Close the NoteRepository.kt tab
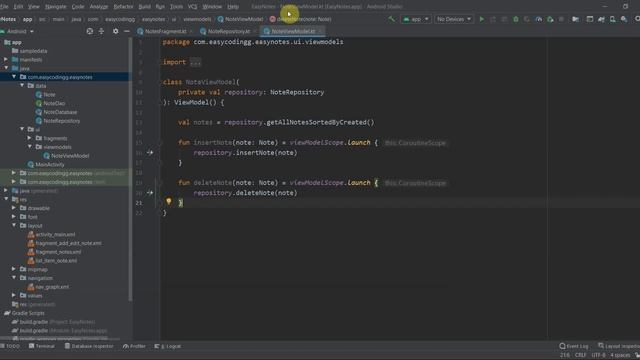Screen dimensions: 640x360 pyautogui.click(x=255, y=31)
